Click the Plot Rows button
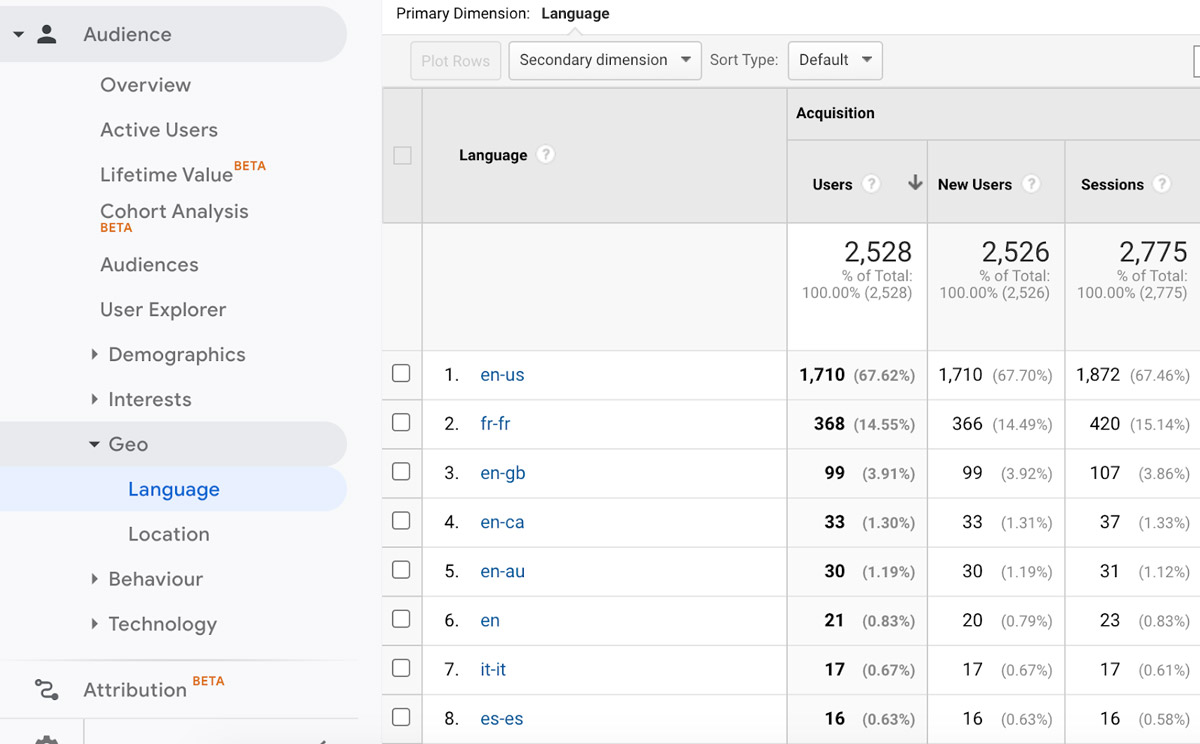The image size is (1200, 744). point(455,60)
